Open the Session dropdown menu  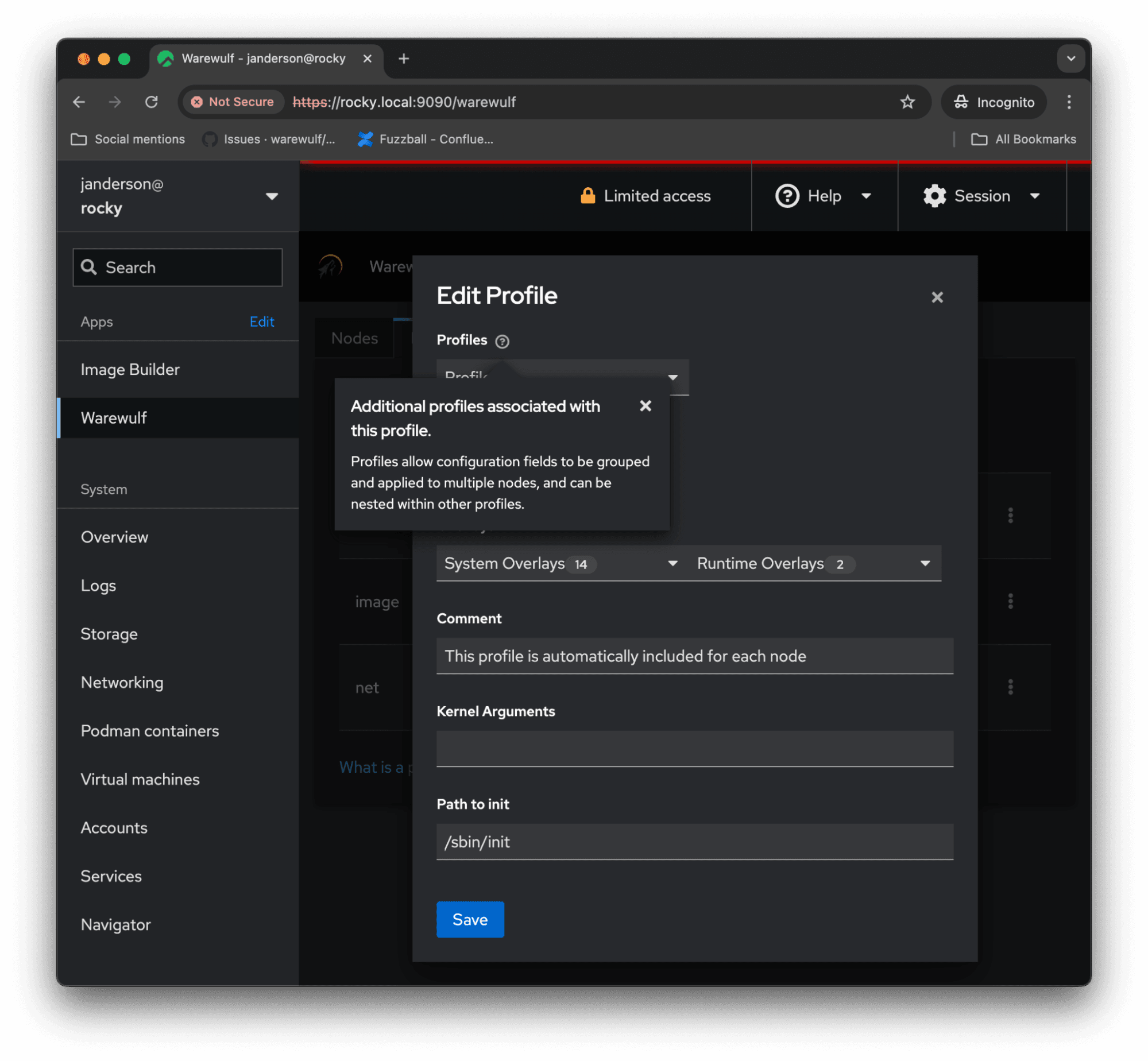981,196
